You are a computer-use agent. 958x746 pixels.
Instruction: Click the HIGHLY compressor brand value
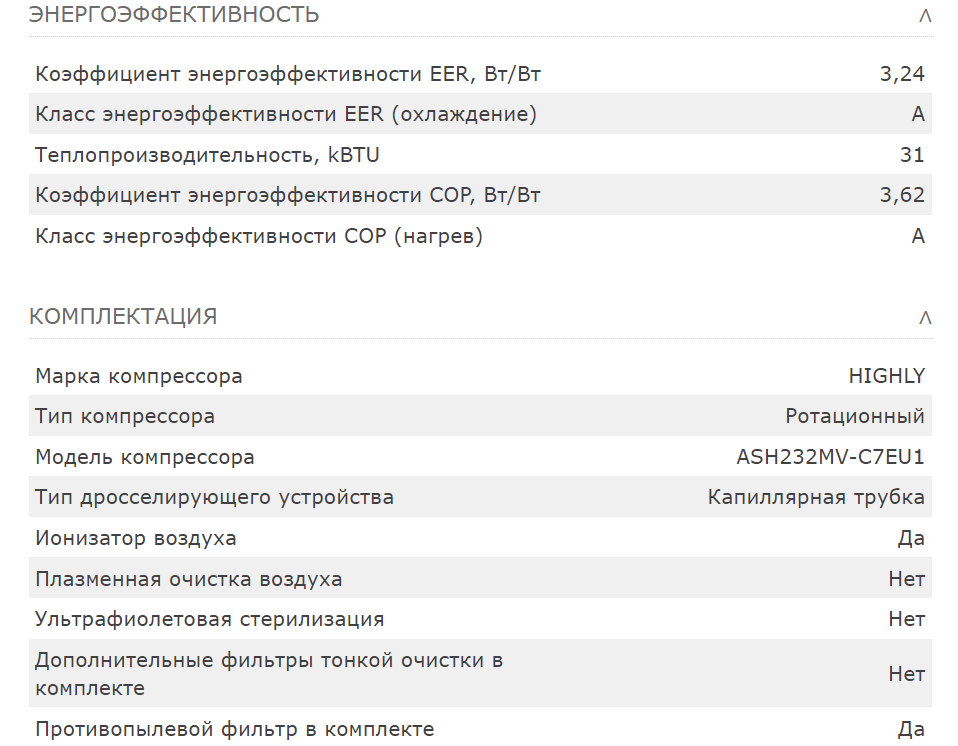click(x=887, y=376)
